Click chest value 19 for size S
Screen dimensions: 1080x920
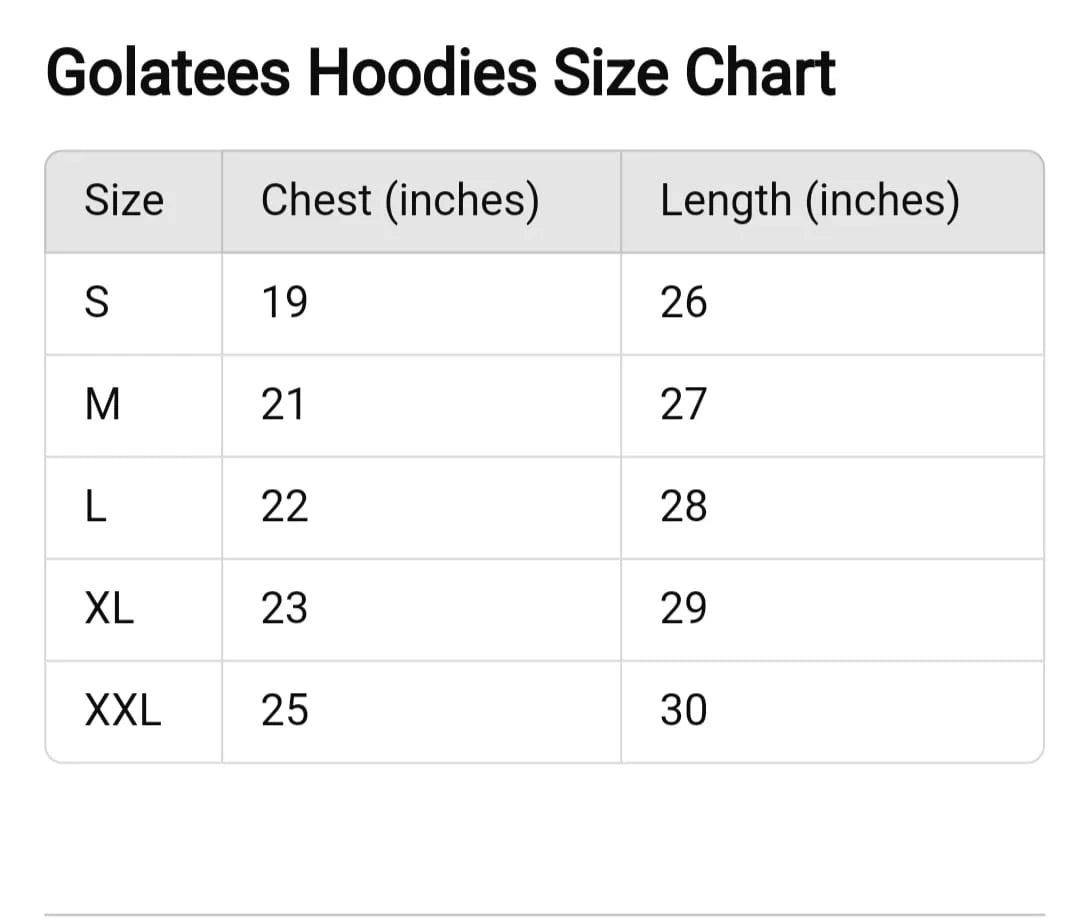284,303
